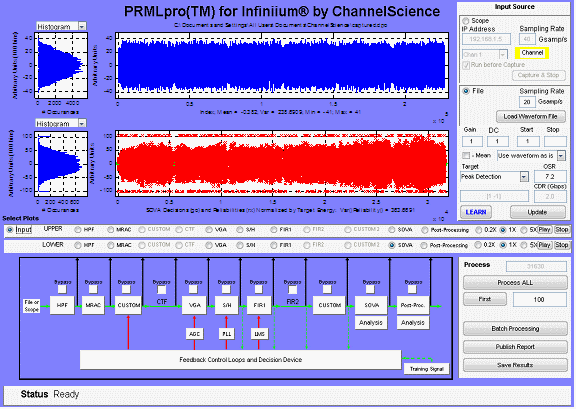Click the Analysis button under SOVA
The height and width of the screenshot is (409, 576).
(371, 323)
